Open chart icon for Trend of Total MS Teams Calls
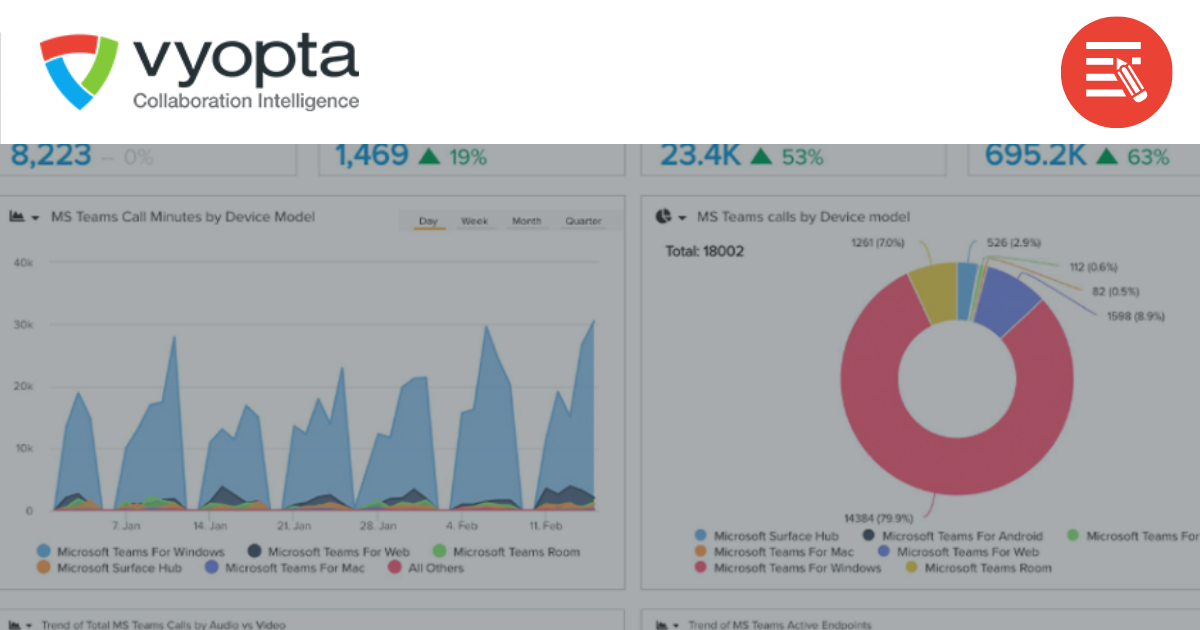This screenshot has height=630, width=1200. pyautogui.click(x=17, y=624)
